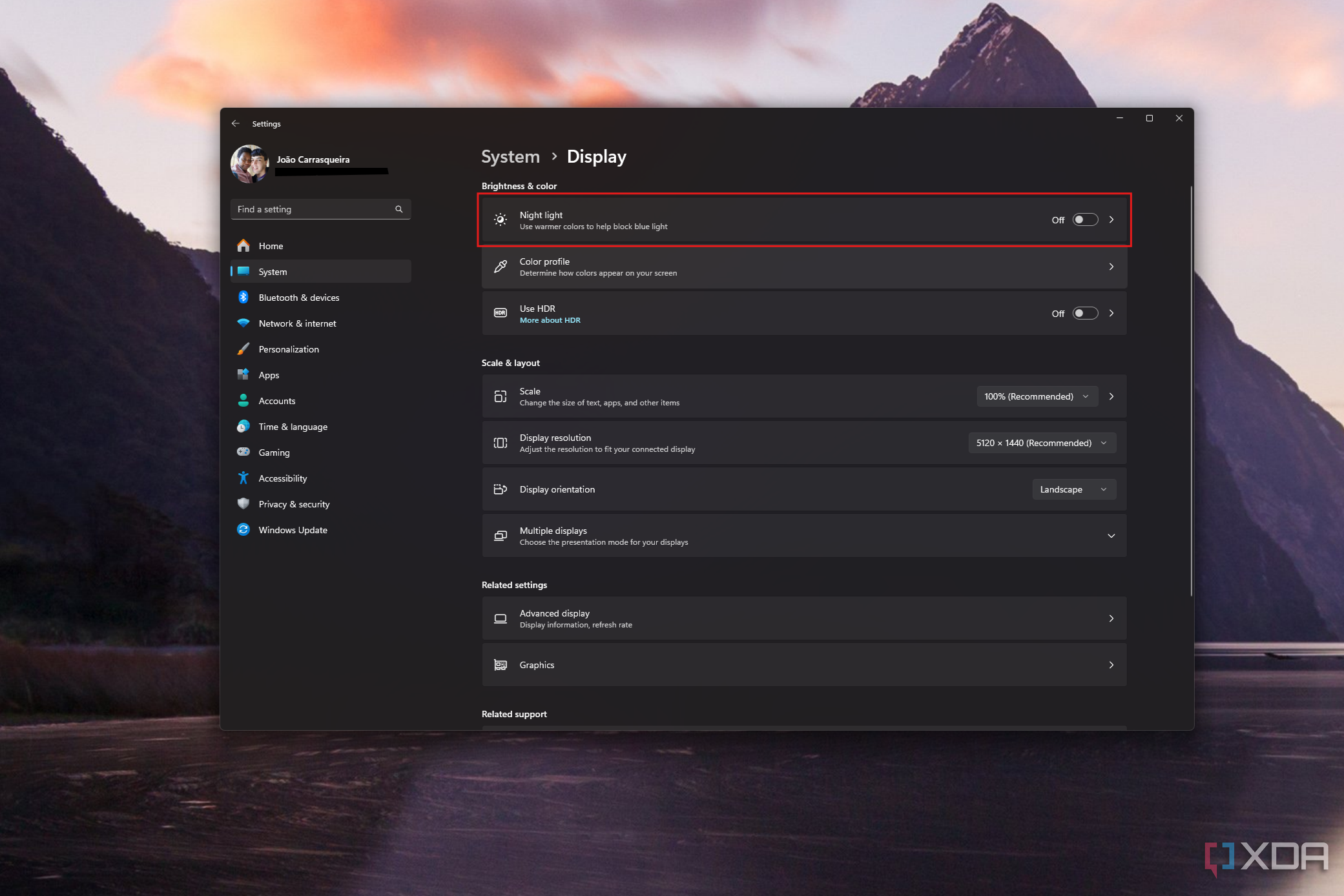Viewport: 1344px width, 896px height.
Task: Select Personalization menu item
Action: pyautogui.click(x=288, y=349)
